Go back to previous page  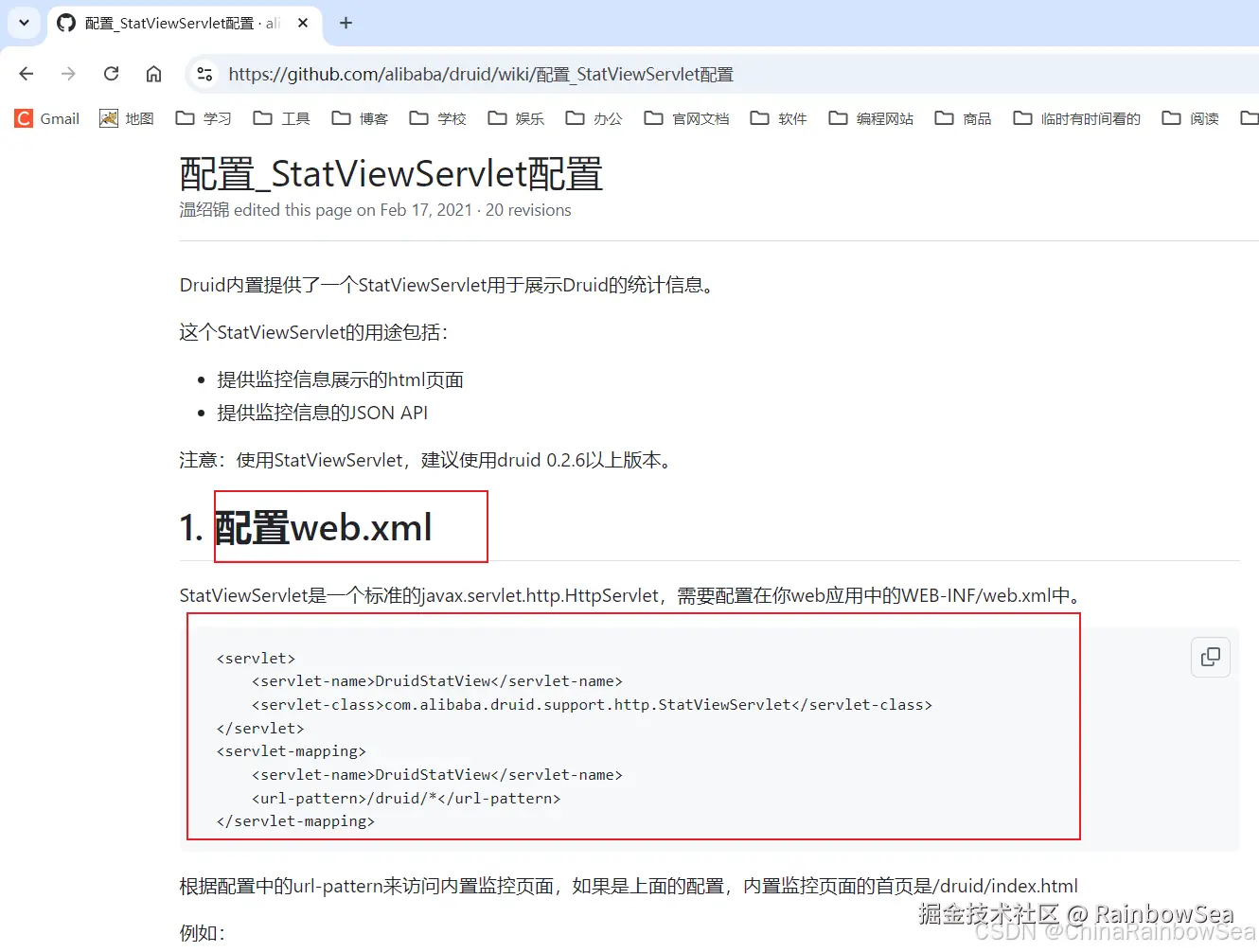[27, 74]
